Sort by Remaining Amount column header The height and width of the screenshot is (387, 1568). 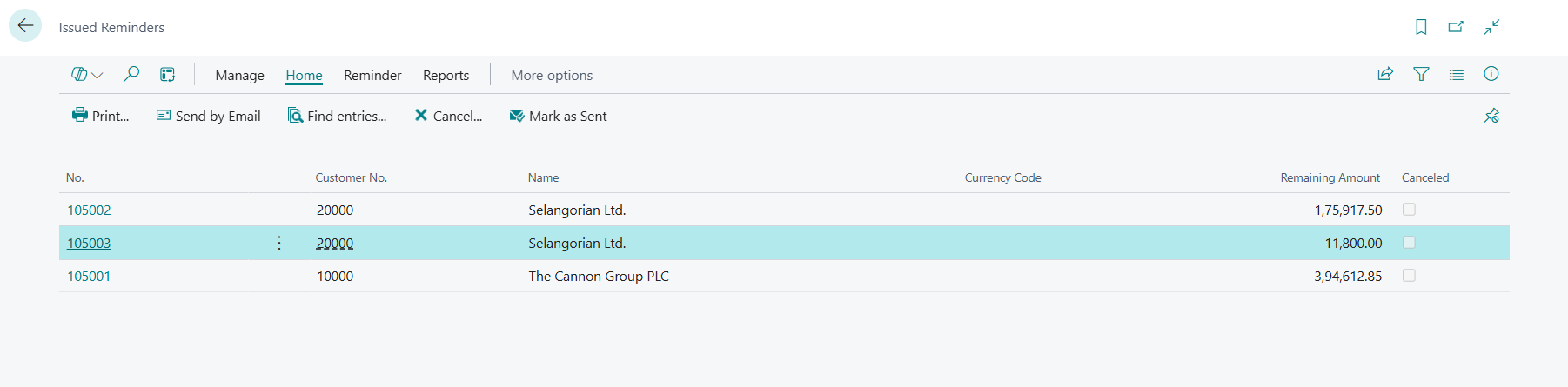tap(1330, 177)
